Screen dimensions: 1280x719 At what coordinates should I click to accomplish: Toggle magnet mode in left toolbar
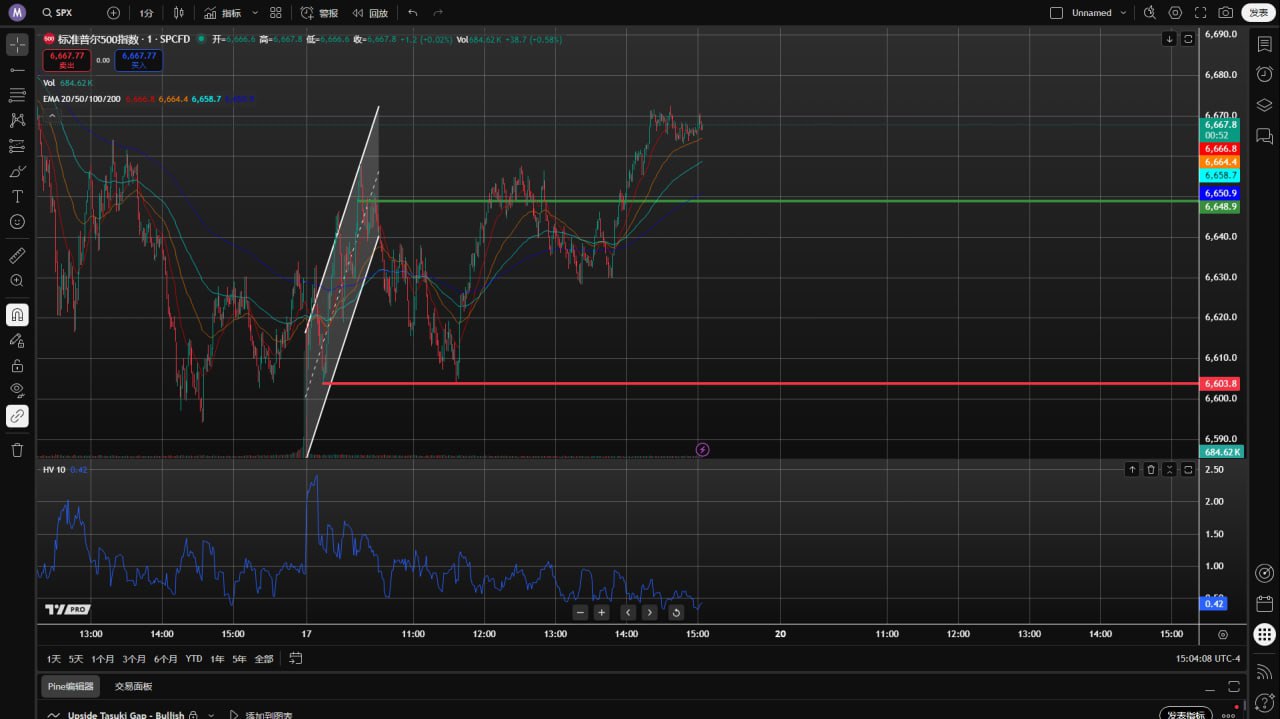tap(17, 315)
